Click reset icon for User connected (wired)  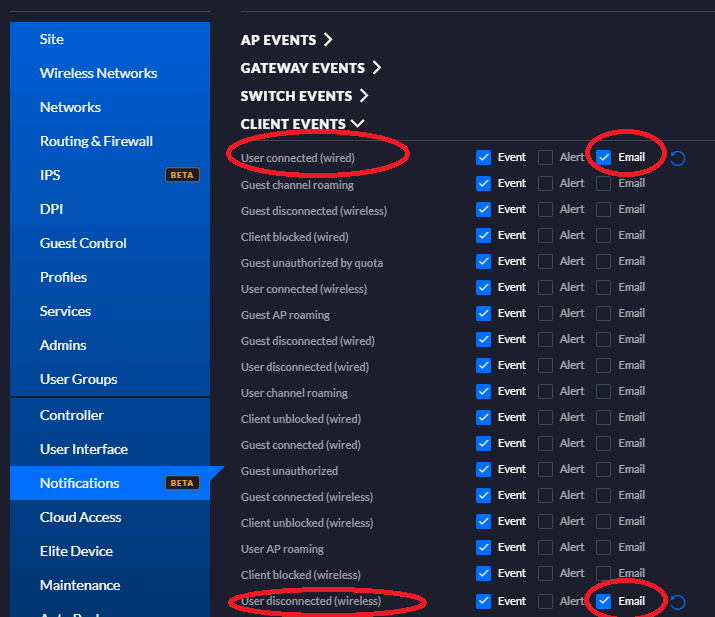[678, 158]
